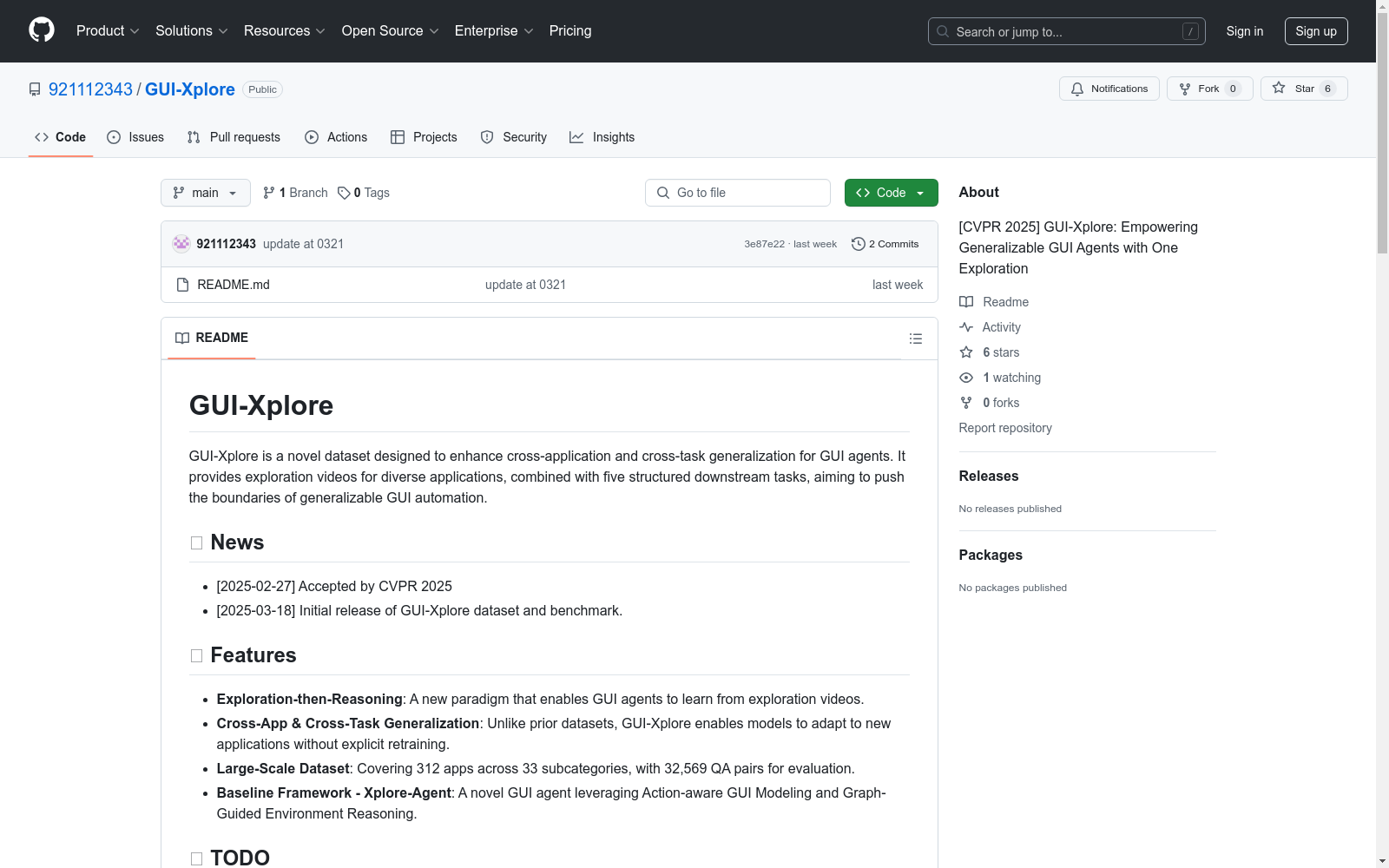Open the 921112343 owner profile link

90,89
